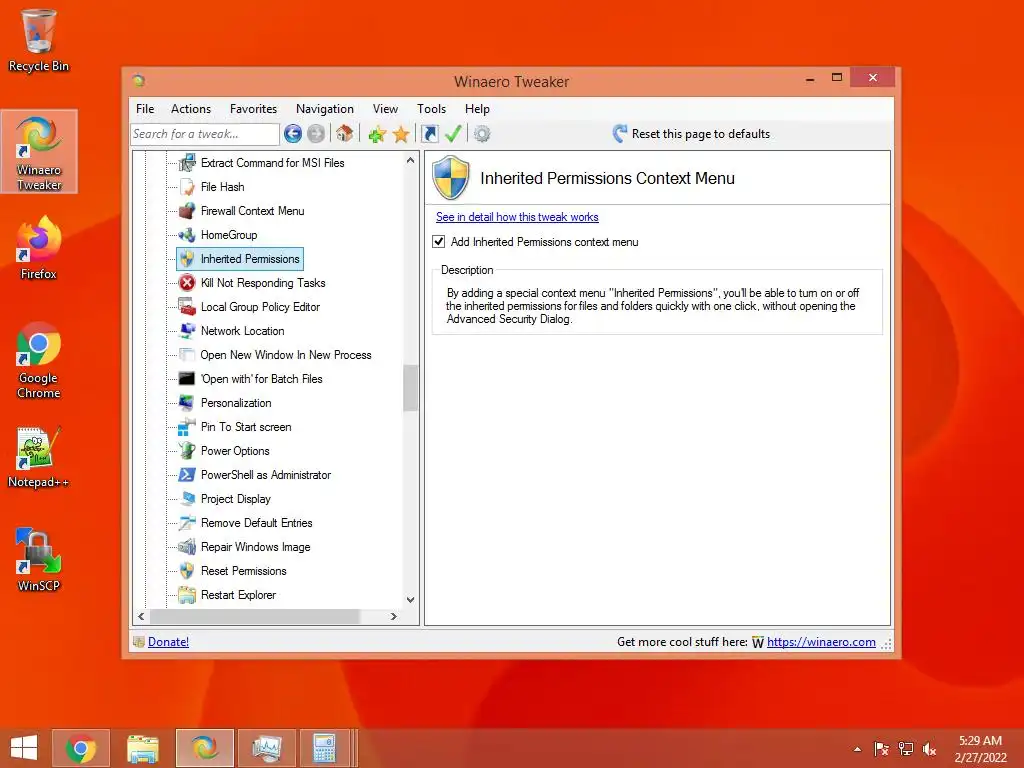This screenshot has height=768, width=1024.
Task: Click the Power Options icon
Action: [x=187, y=451]
